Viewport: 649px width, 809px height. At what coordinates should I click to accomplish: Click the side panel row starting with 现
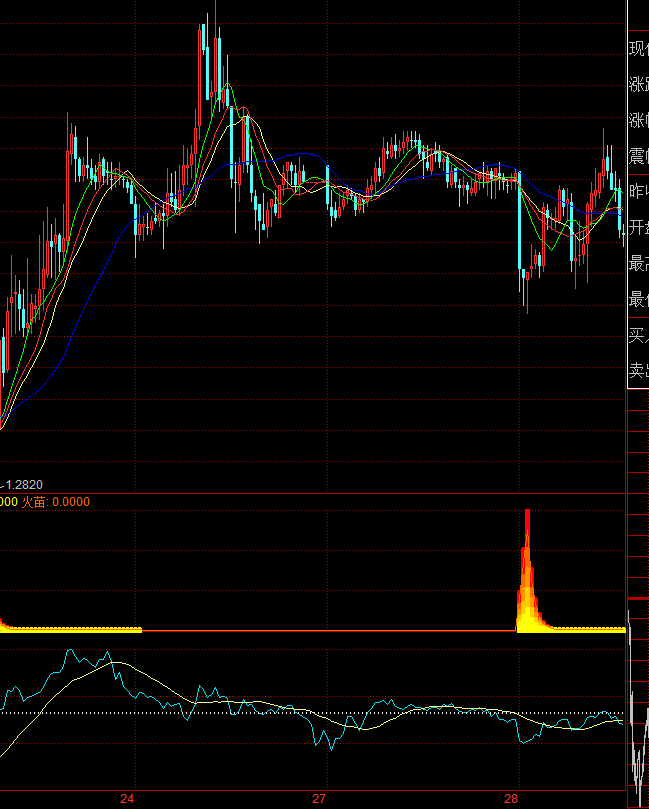[x=639, y=48]
